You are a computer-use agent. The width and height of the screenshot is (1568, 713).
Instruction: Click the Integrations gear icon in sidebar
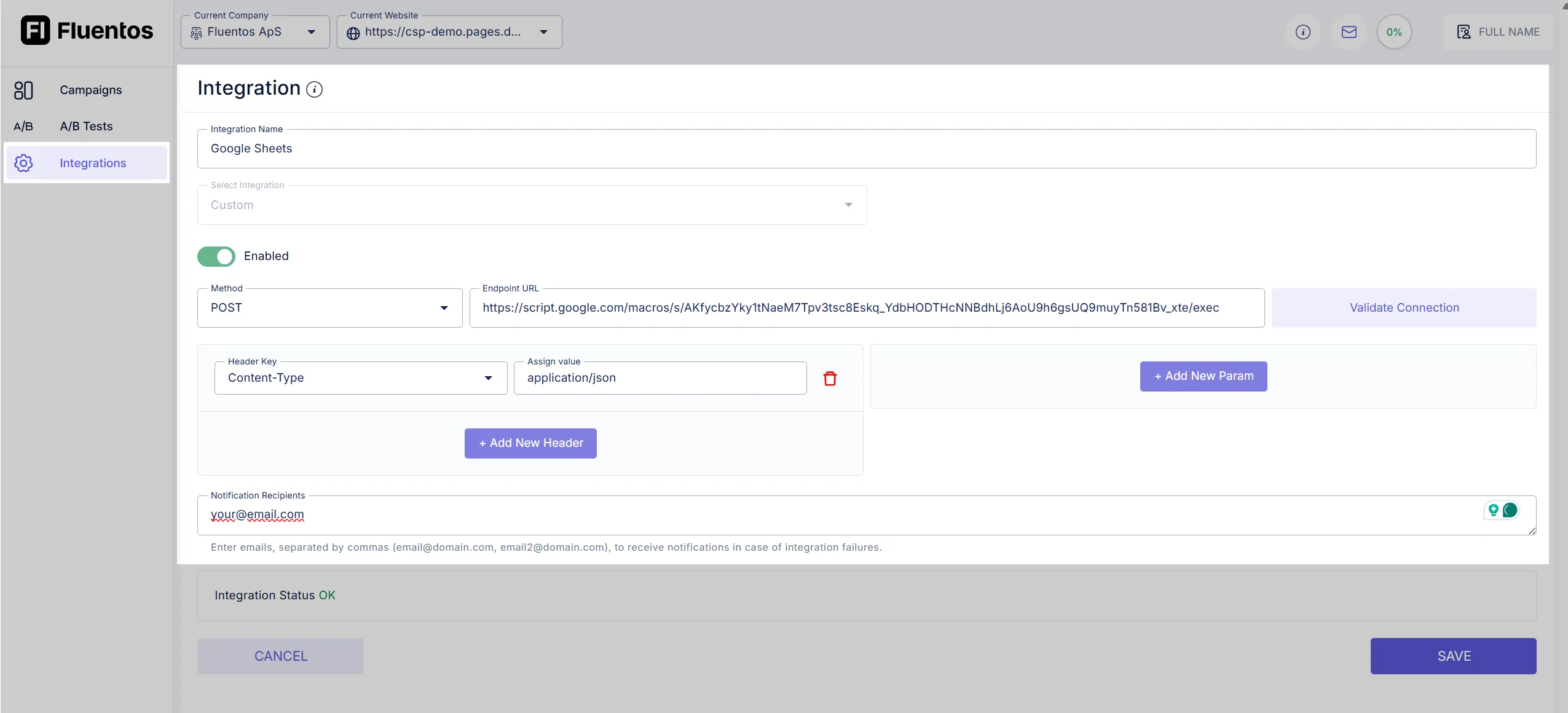[x=23, y=162]
